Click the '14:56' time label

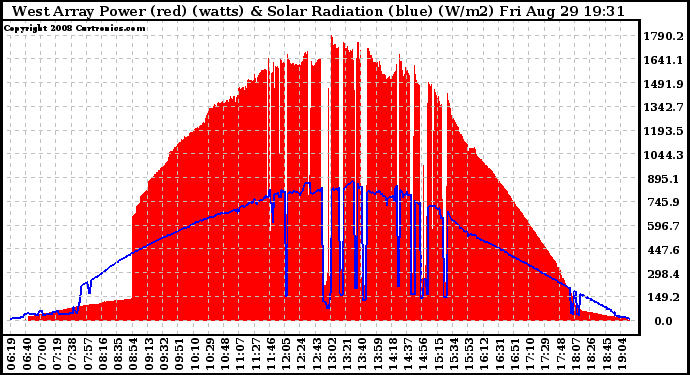coord(423,354)
